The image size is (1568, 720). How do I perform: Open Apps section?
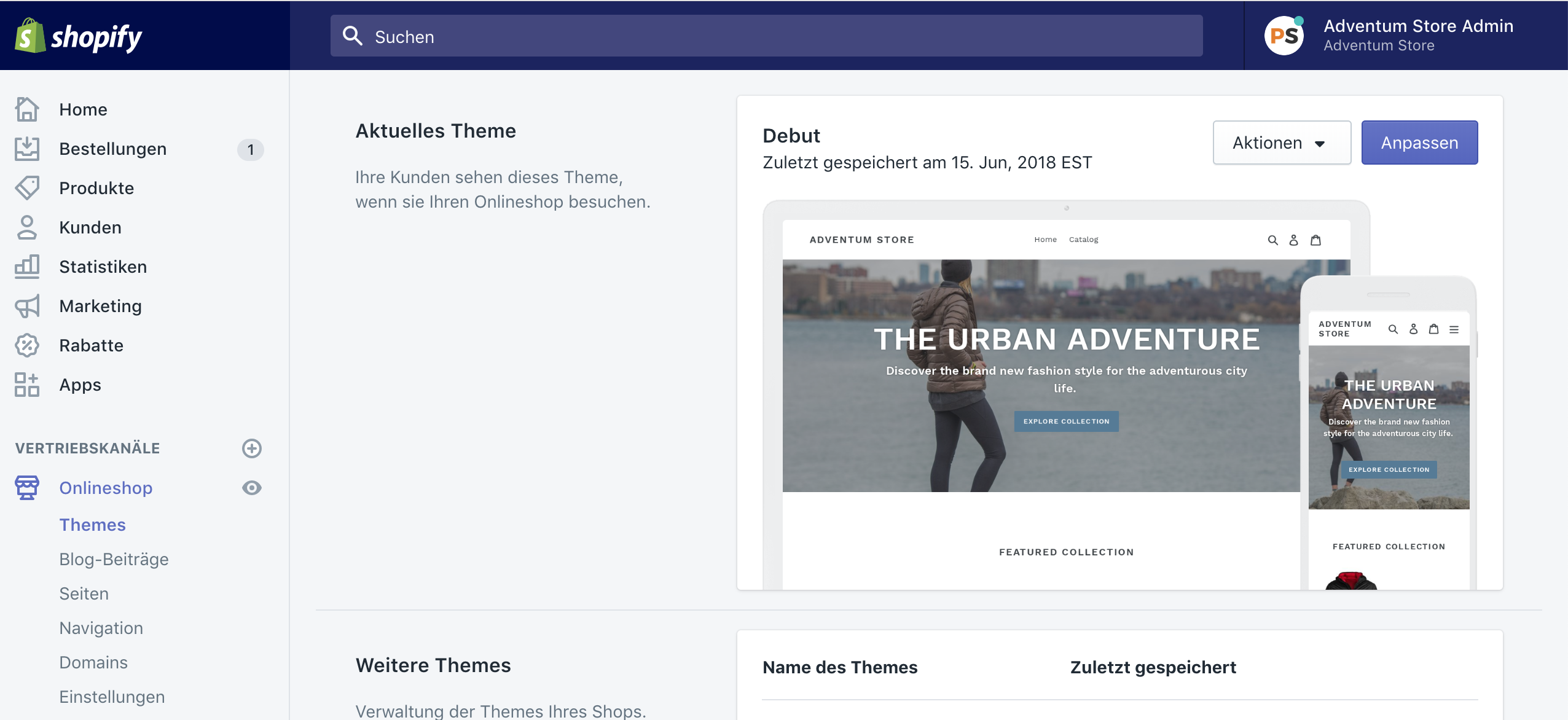click(x=80, y=385)
